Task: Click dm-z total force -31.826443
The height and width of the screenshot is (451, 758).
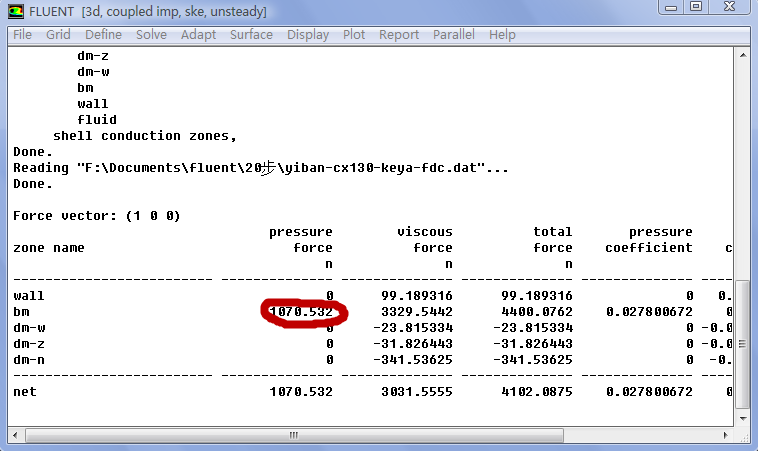Action: 533,344
